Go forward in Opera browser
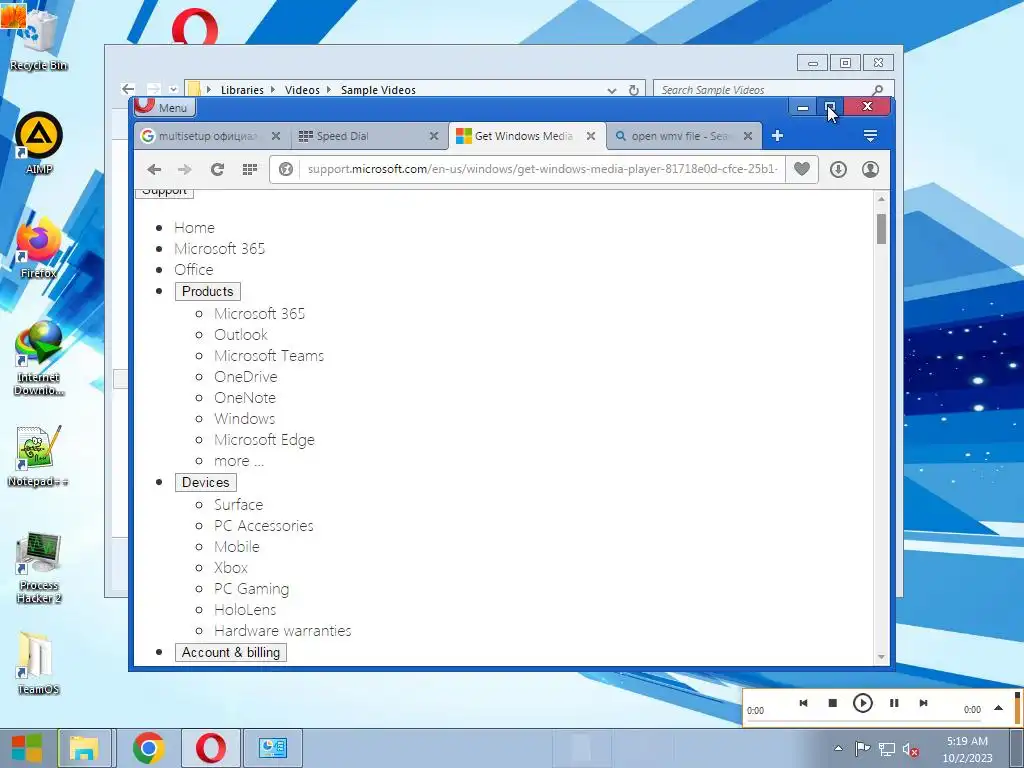The image size is (1024, 768). pyautogui.click(x=185, y=170)
